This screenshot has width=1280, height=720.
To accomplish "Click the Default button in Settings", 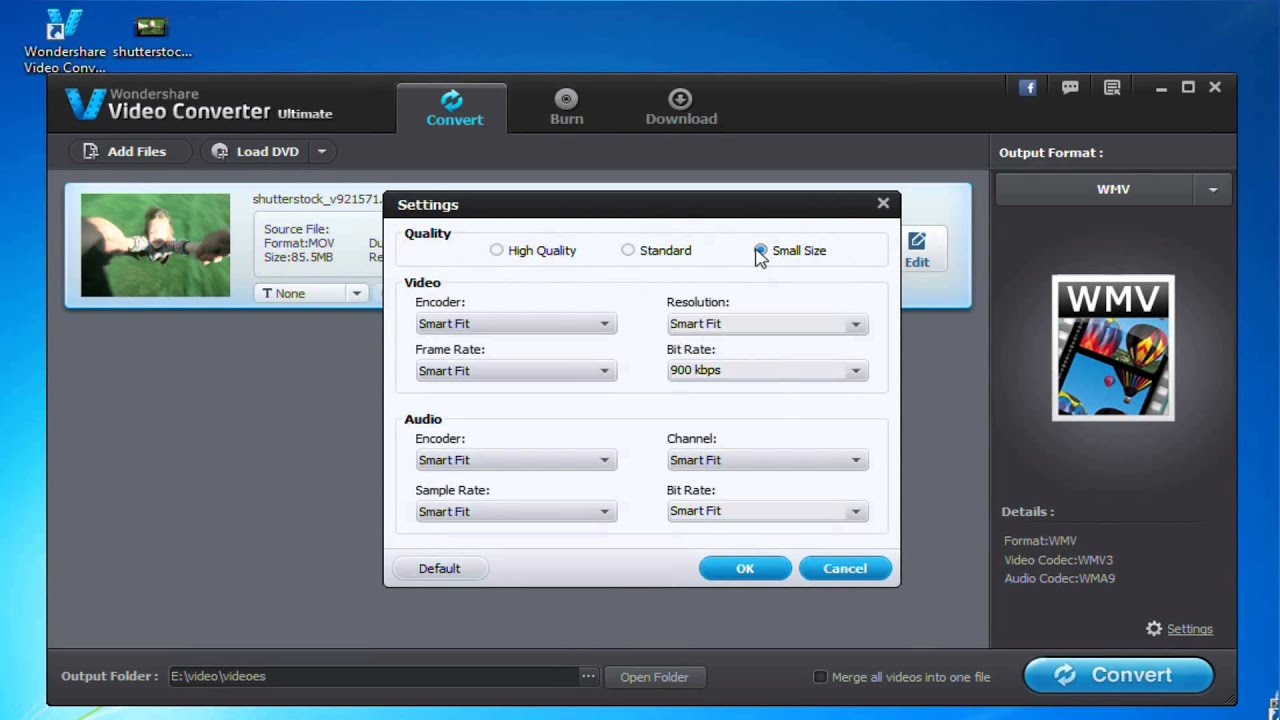I will (x=439, y=568).
